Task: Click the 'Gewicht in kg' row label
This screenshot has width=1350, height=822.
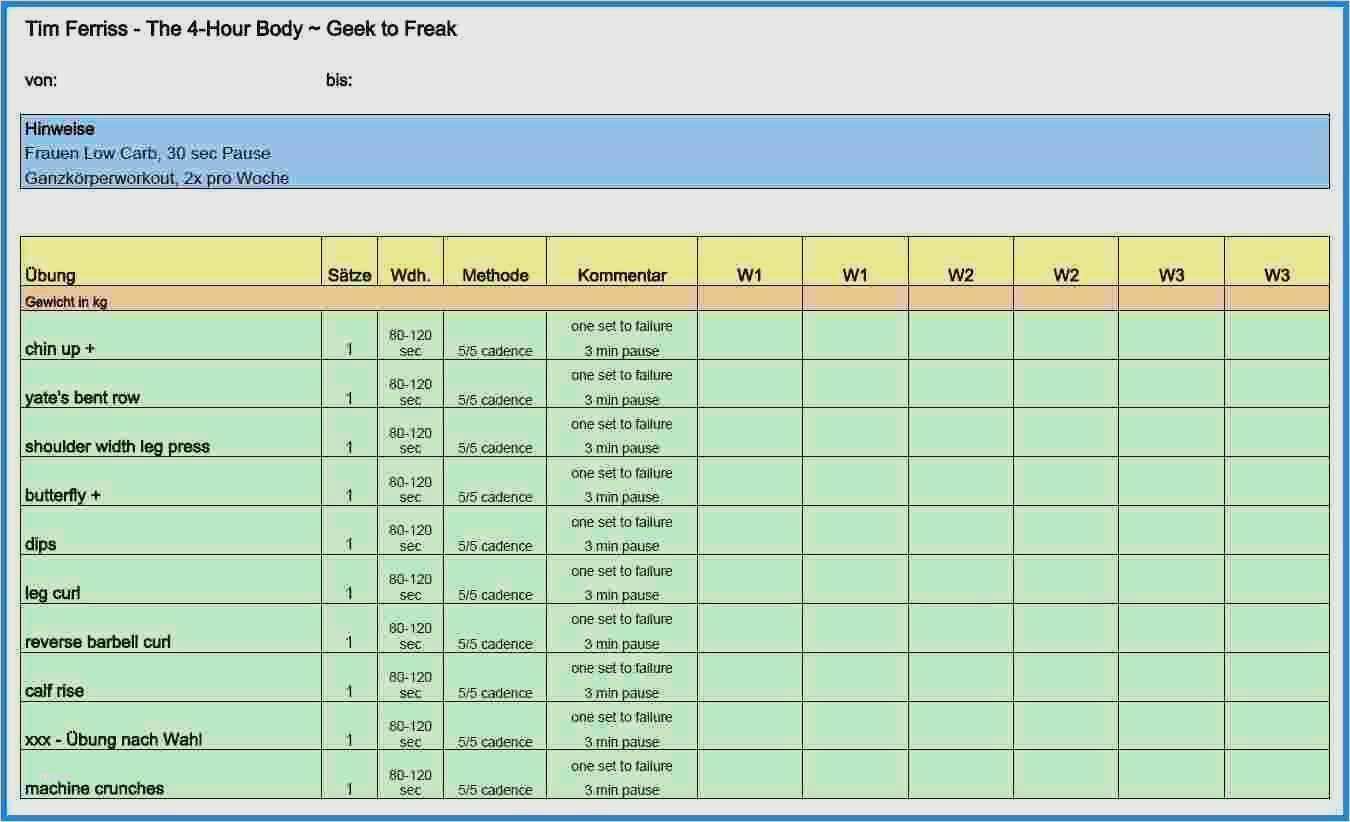Action: 66,302
